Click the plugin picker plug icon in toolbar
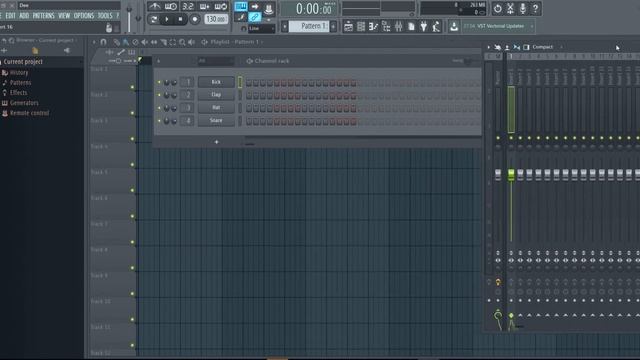640x360 pixels. (x=424, y=27)
